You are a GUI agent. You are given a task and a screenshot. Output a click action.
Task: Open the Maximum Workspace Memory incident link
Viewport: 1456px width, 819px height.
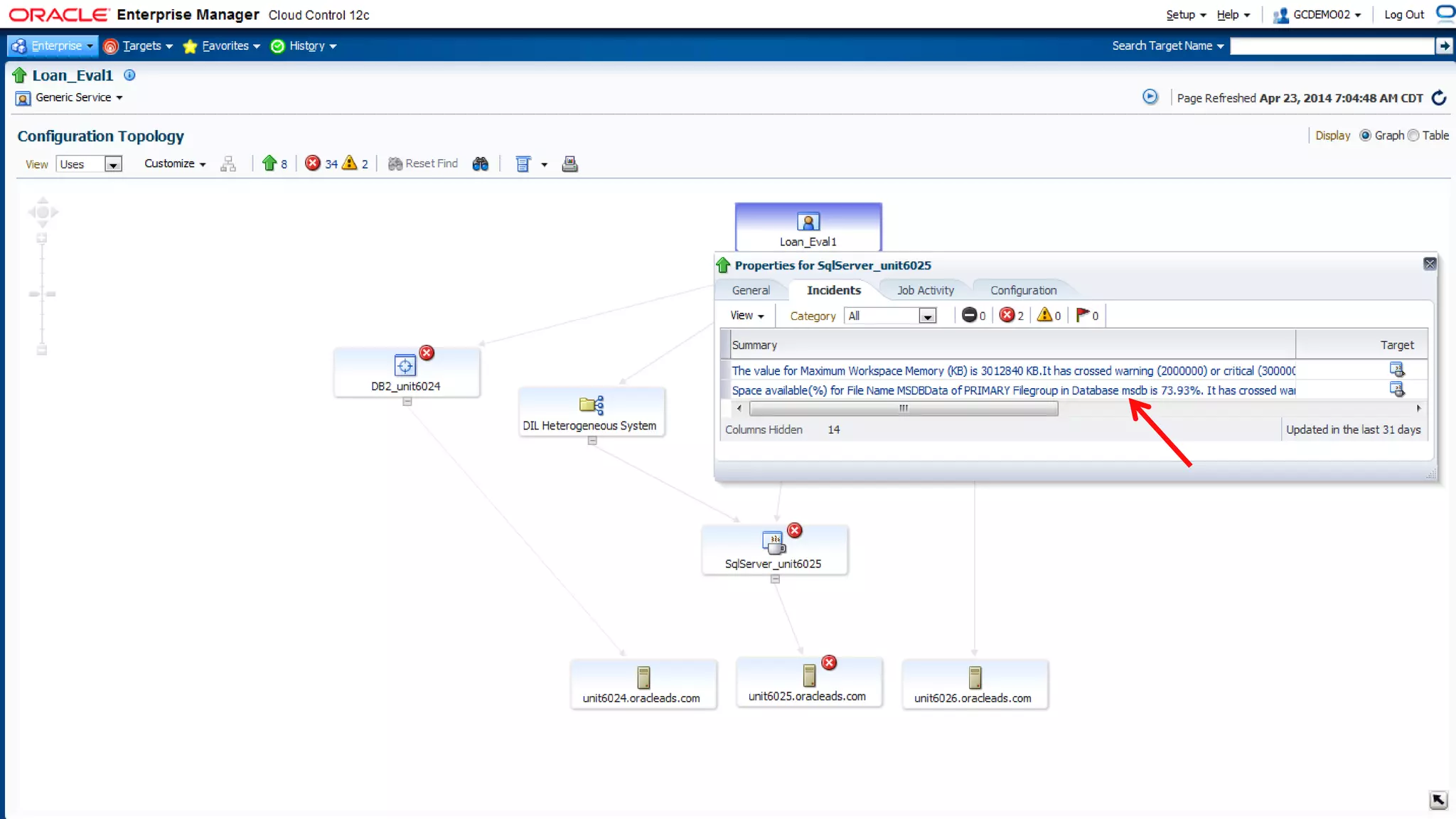click(x=1013, y=370)
